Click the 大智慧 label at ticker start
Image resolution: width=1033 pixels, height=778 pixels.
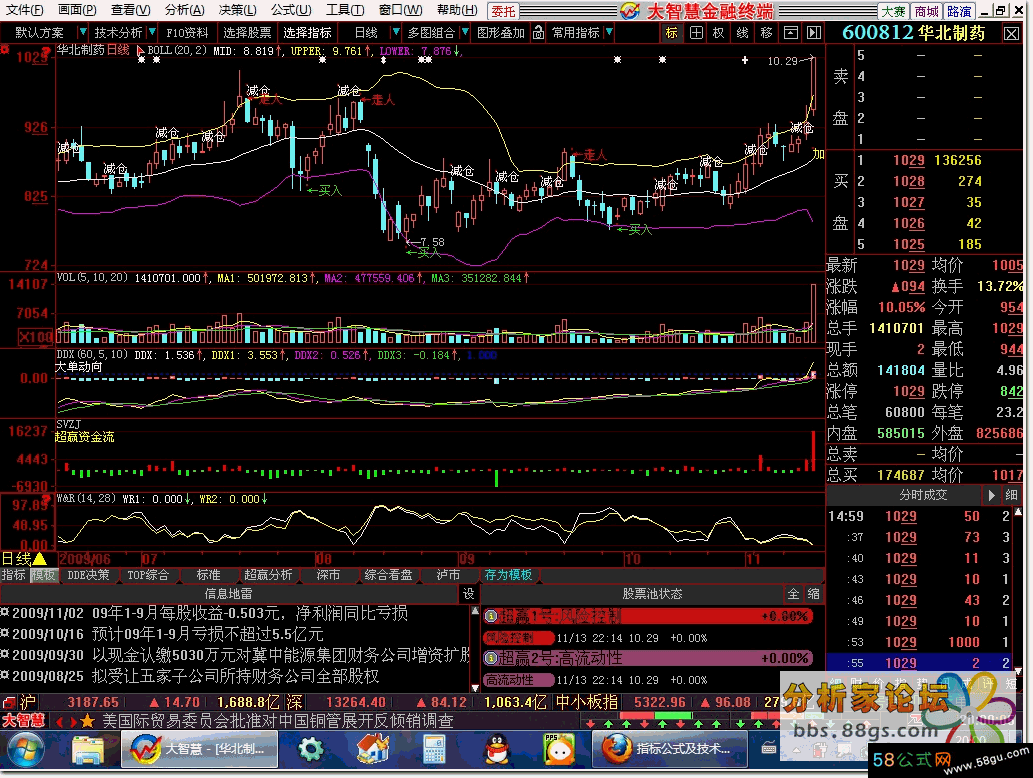click(23, 720)
